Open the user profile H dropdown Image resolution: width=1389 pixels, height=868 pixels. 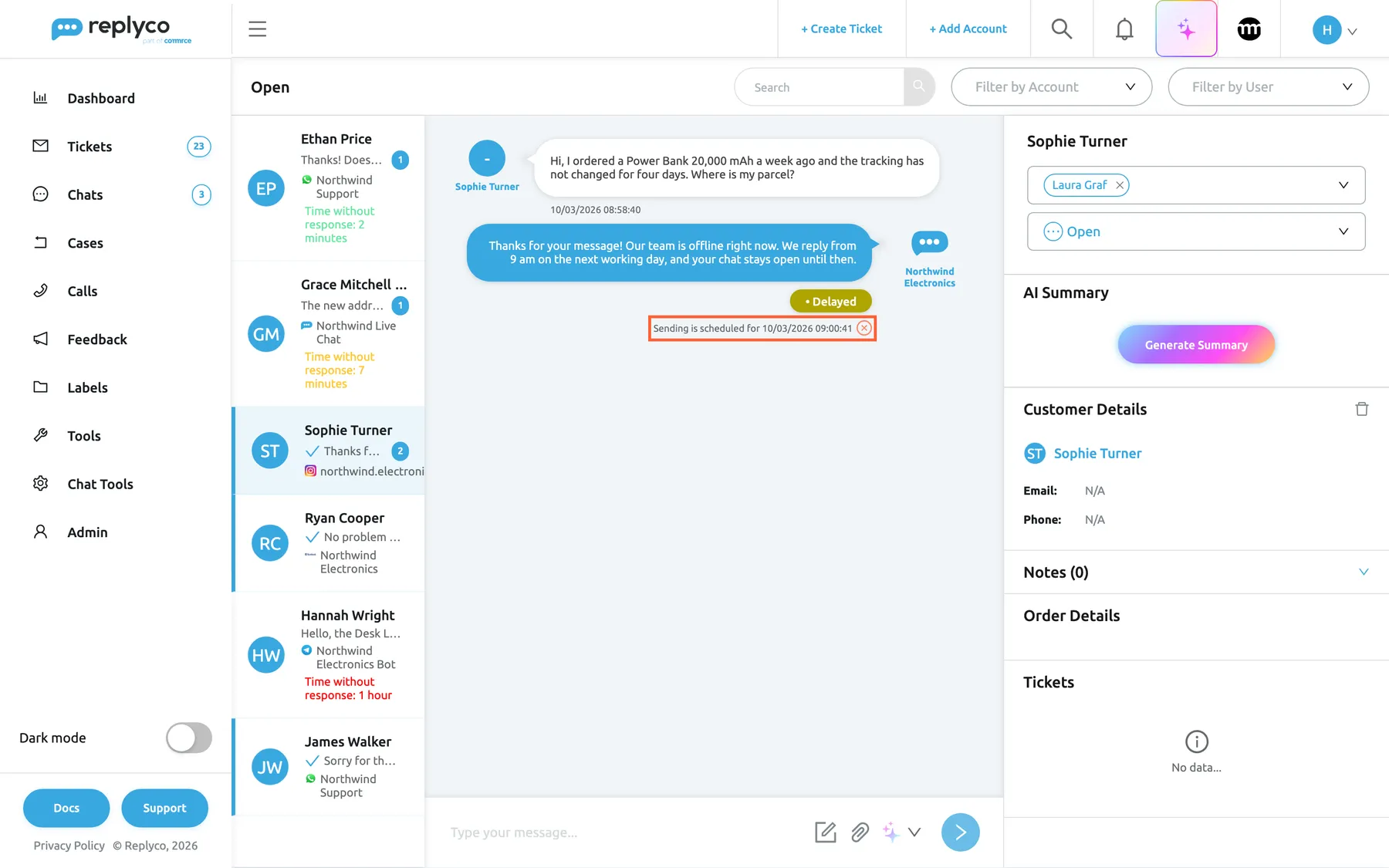(1334, 30)
